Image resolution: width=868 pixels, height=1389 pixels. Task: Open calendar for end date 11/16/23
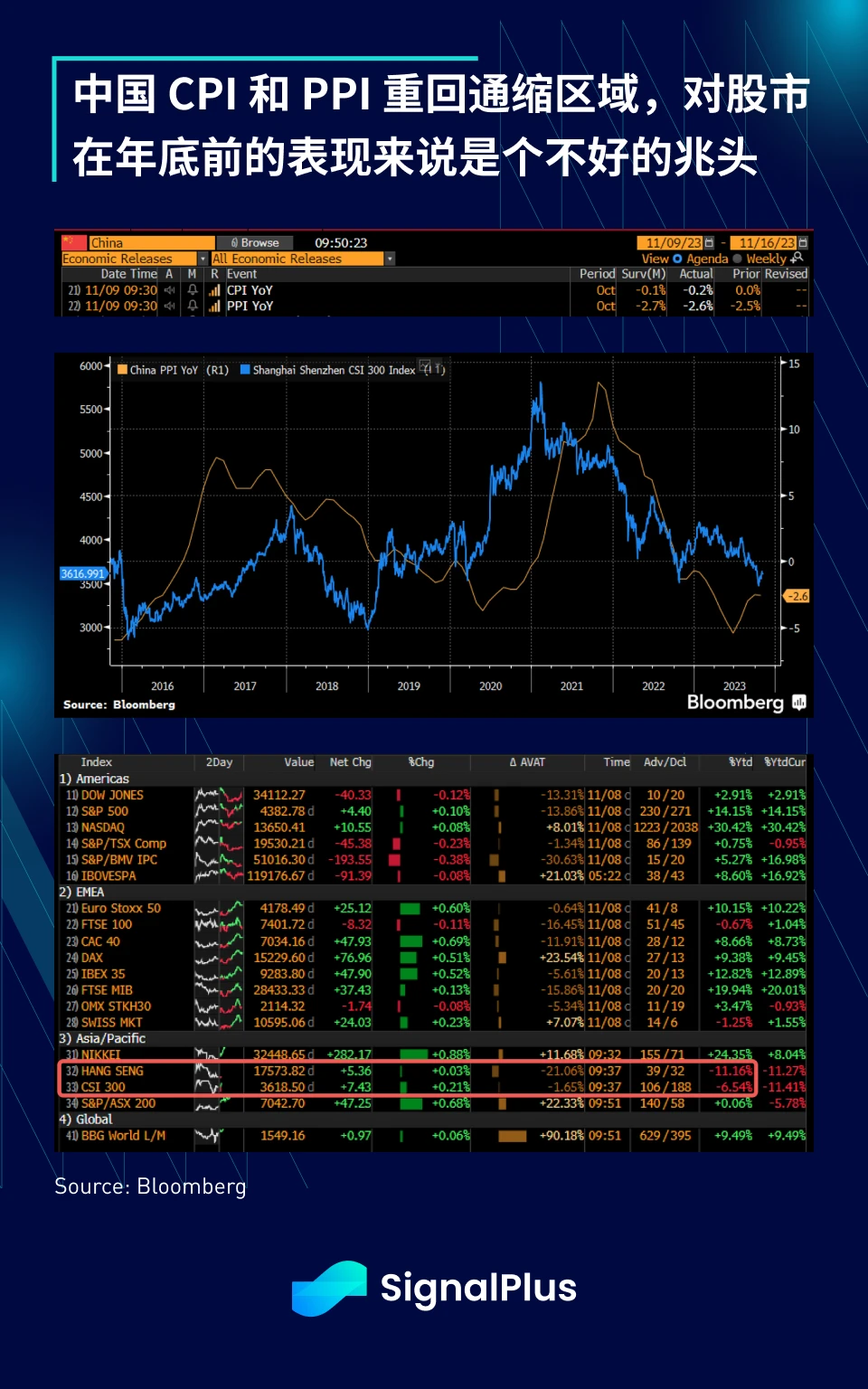click(x=803, y=243)
